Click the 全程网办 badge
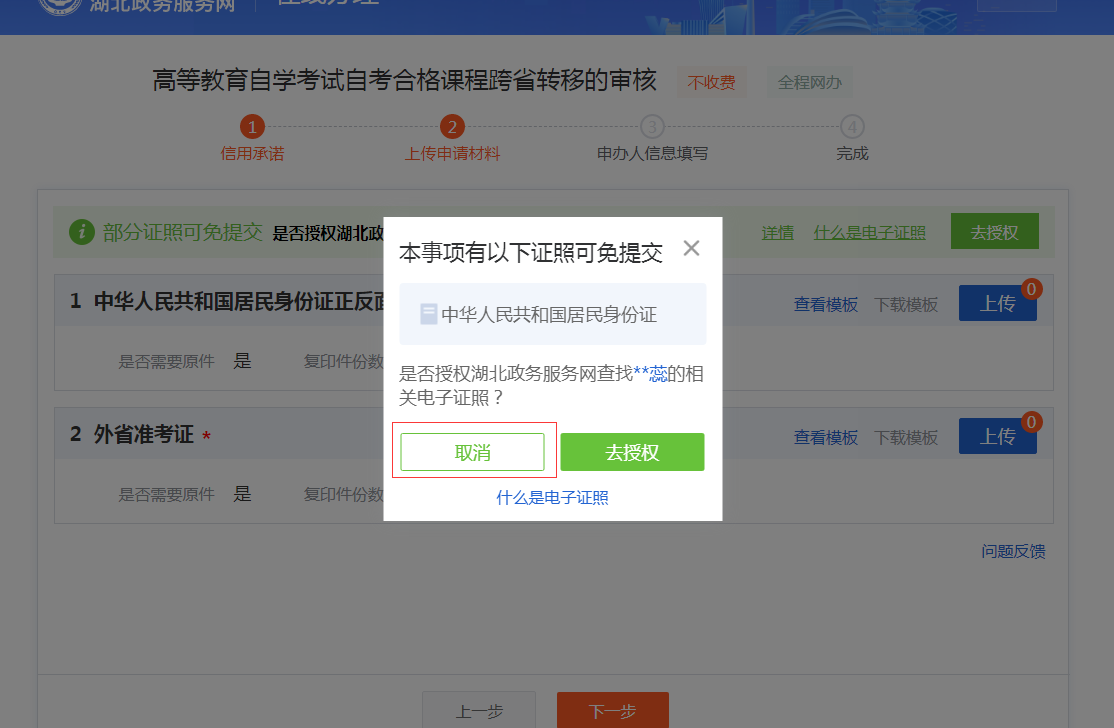 [x=808, y=82]
